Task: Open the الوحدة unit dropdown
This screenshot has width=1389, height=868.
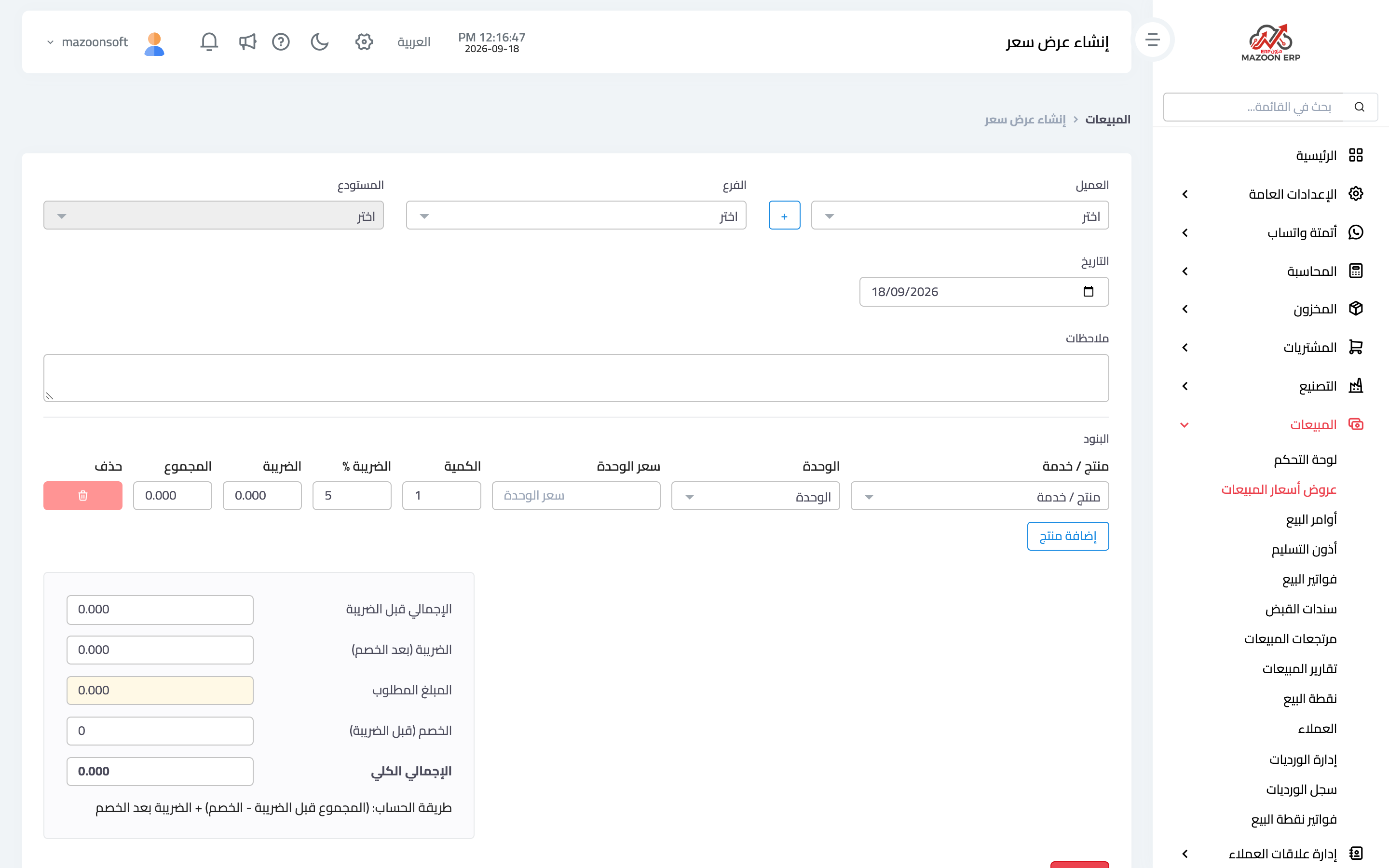Action: point(755,495)
